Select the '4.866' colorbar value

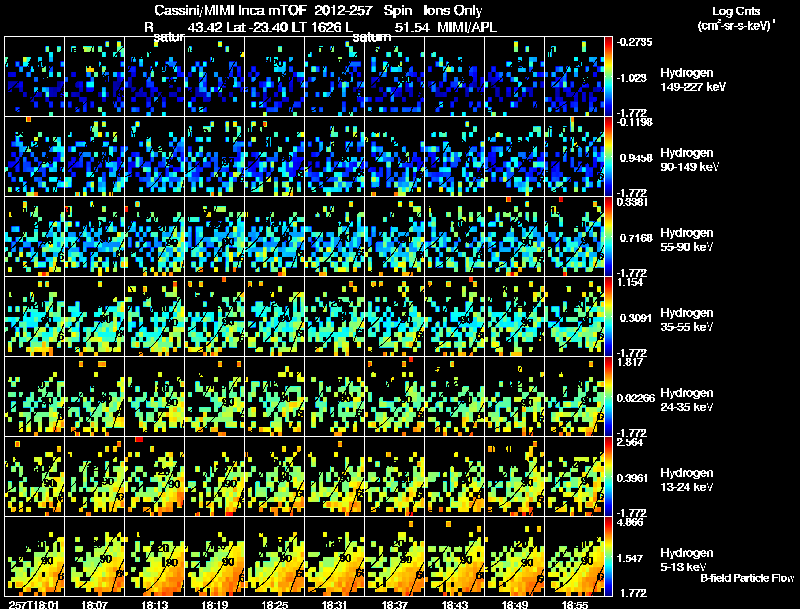[x=630, y=522]
